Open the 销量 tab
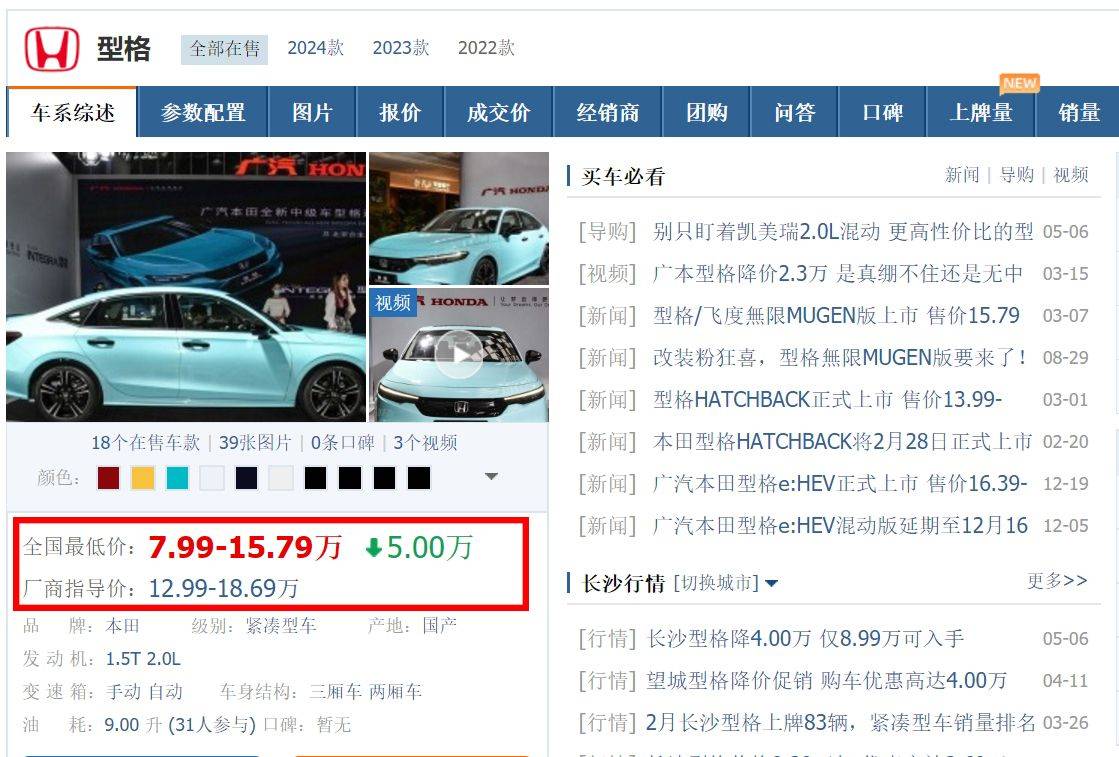Screen dimensions: 1119x757 [x=1080, y=112]
